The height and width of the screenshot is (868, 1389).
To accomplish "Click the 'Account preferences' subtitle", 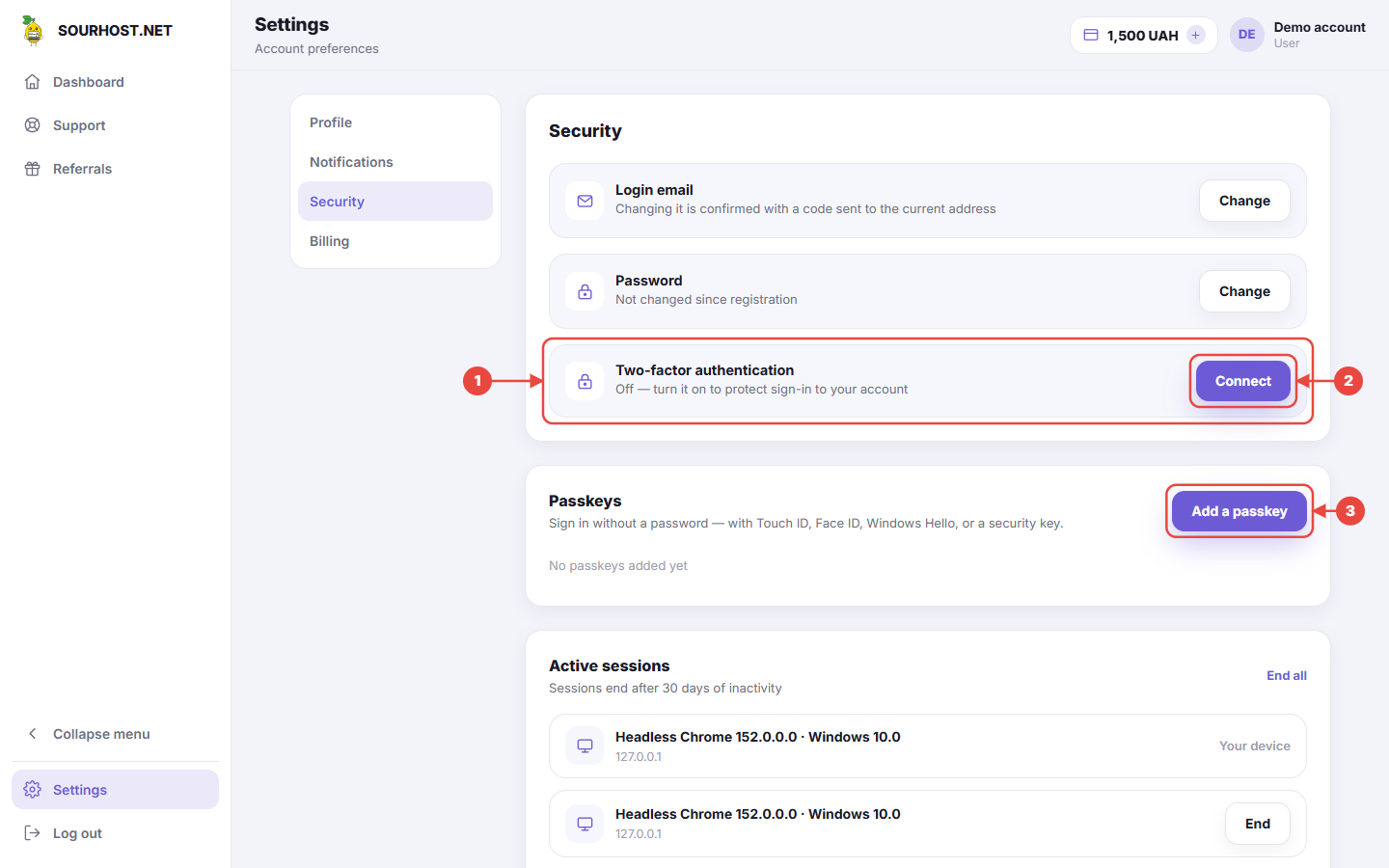I will click(x=316, y=48).
